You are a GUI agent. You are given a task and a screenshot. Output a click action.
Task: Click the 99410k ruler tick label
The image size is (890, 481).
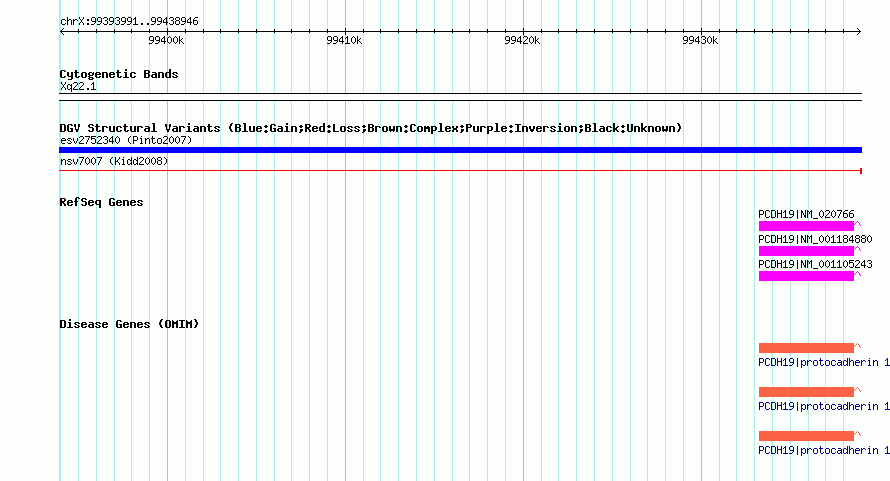pyautogui.click(x=344, y=40)
